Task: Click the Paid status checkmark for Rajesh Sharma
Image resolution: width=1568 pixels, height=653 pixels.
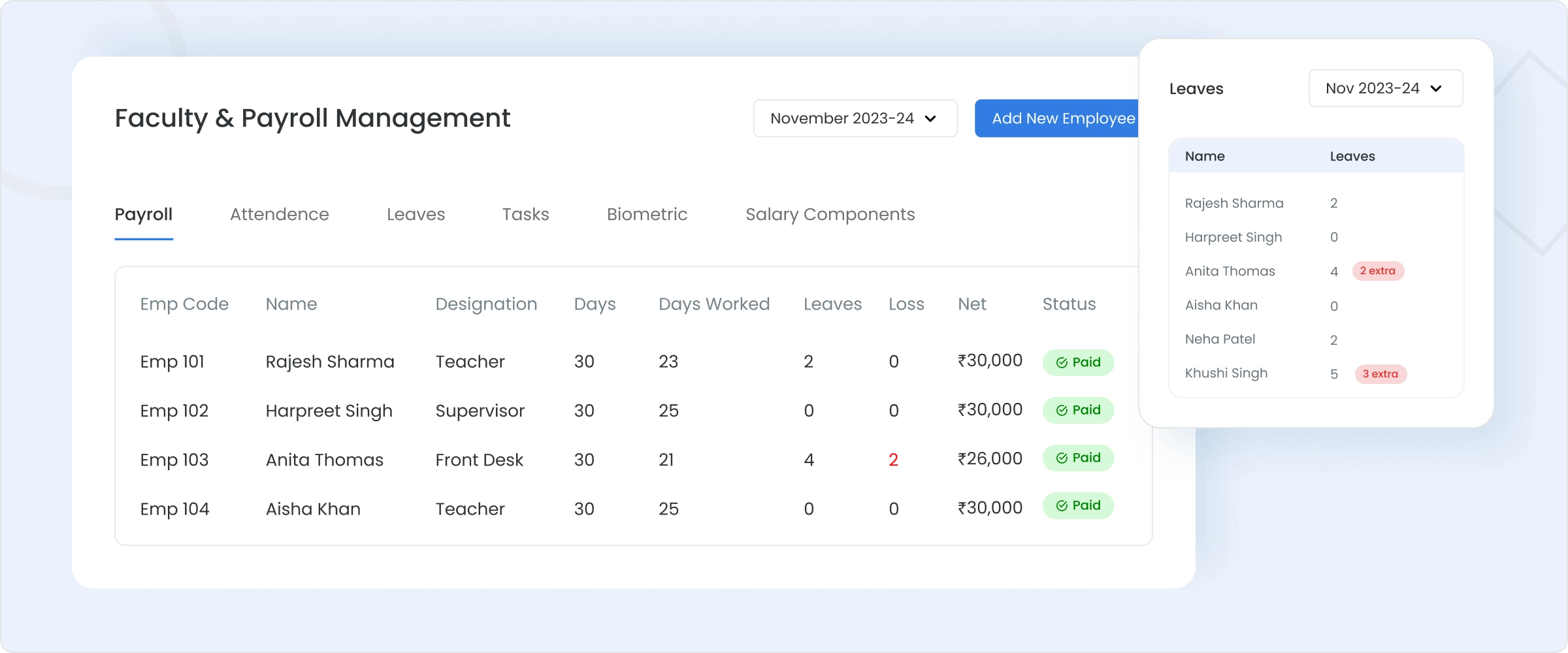Action: (1062, 362)
